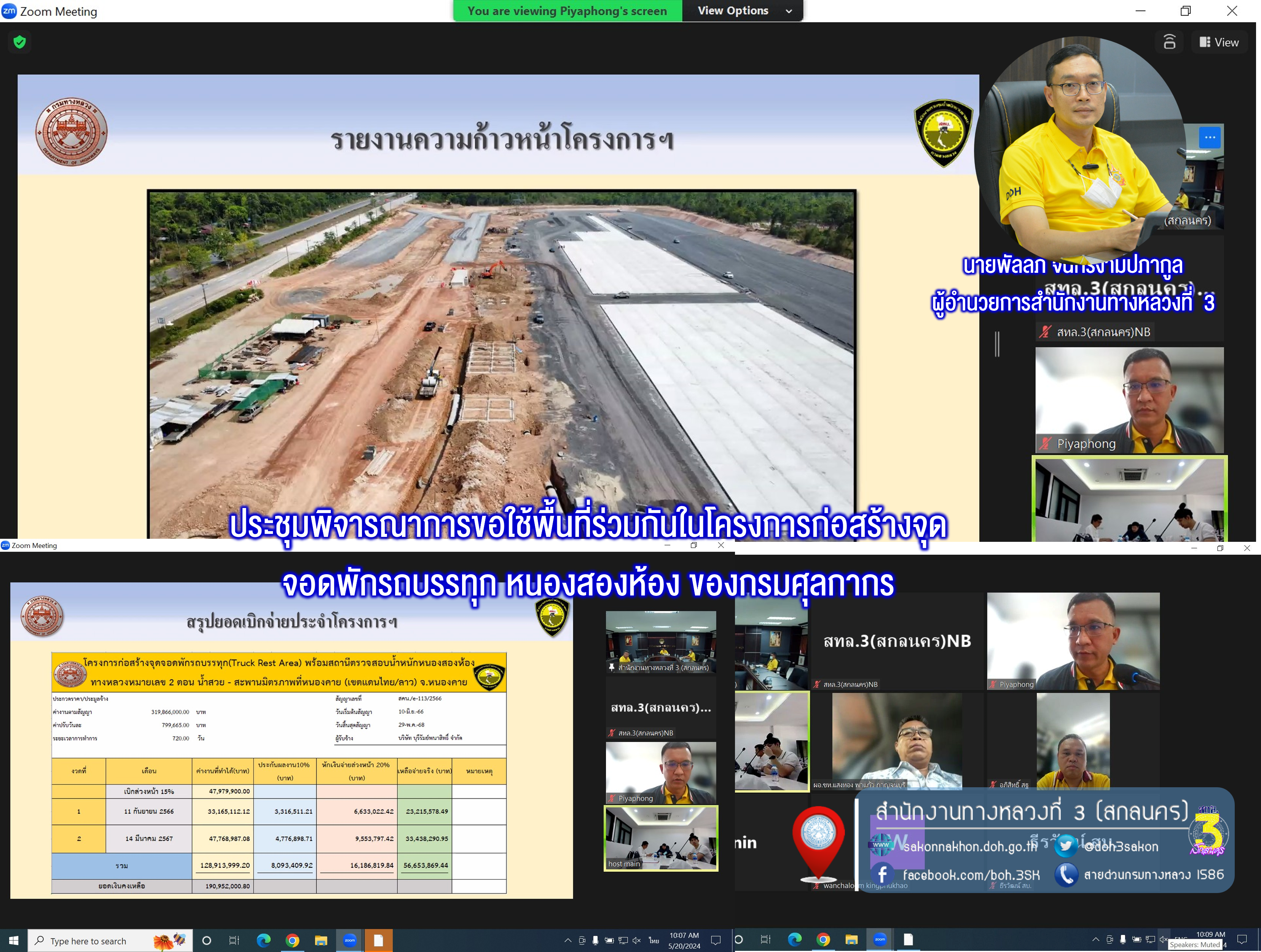
Task: Open the blue three-dot menu on video tile
Action: [x=1210, y=137]
